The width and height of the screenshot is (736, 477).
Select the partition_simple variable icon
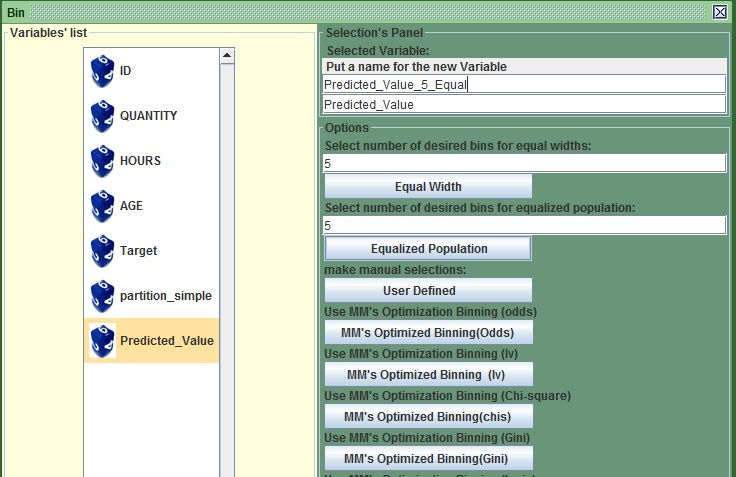(x=102, y=296)
